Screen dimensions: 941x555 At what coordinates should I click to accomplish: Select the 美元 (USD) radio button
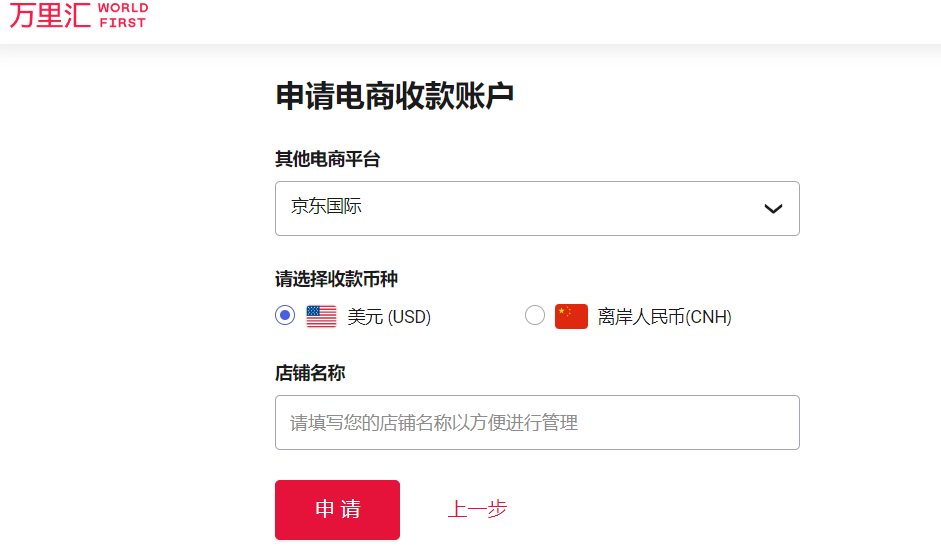[285, 316]
